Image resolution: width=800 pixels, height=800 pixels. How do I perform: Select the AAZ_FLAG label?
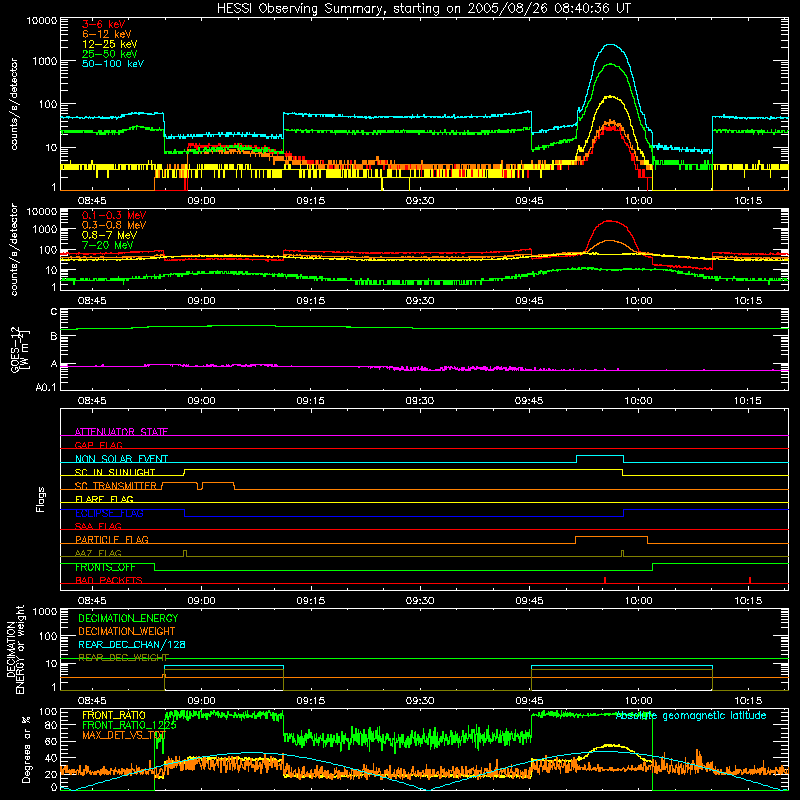tap(98, 553)
